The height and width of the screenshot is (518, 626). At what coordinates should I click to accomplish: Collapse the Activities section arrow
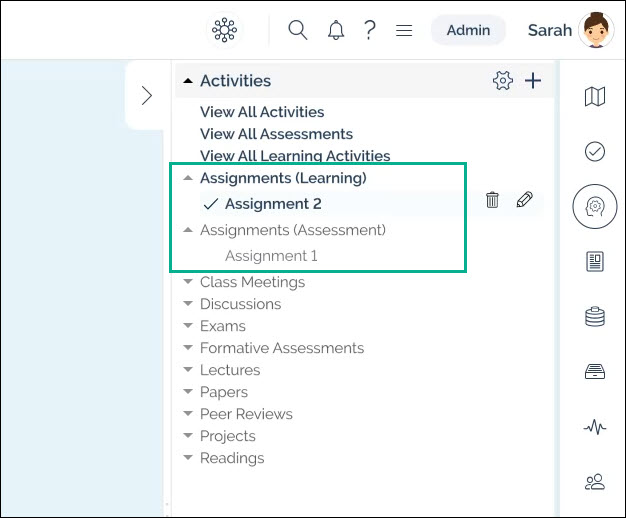(188, 81)
